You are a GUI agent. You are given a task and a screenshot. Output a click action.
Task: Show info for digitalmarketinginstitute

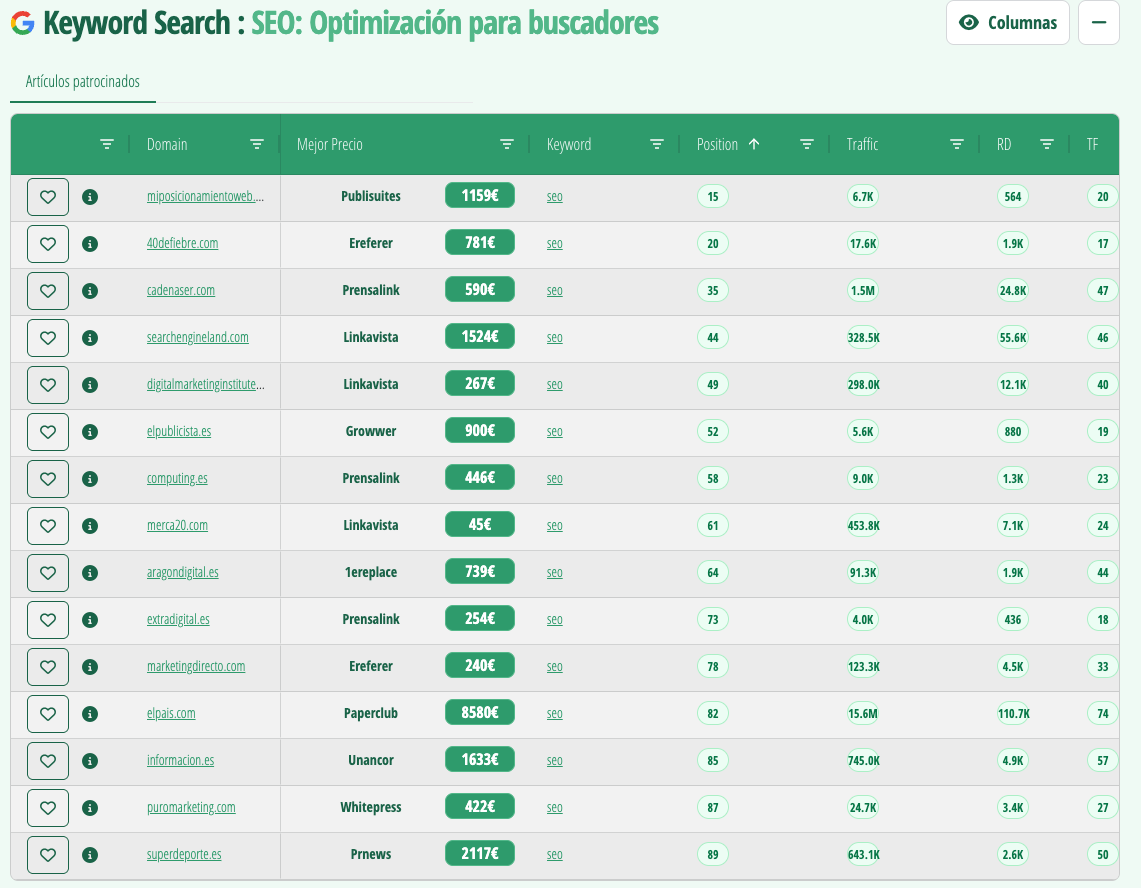click(x=90, y=384)
